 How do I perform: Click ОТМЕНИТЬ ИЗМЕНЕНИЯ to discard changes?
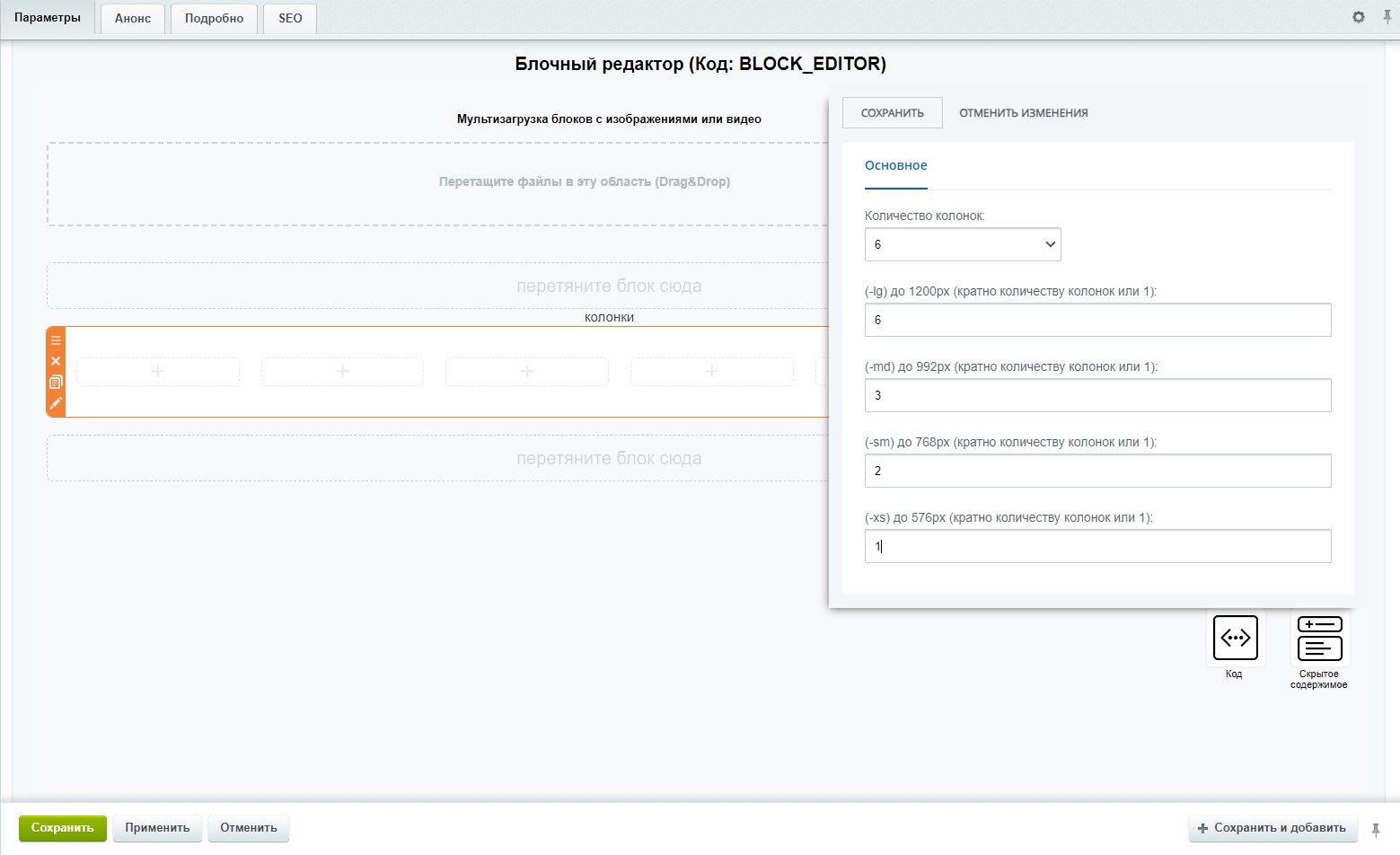tap(1023, 113)
